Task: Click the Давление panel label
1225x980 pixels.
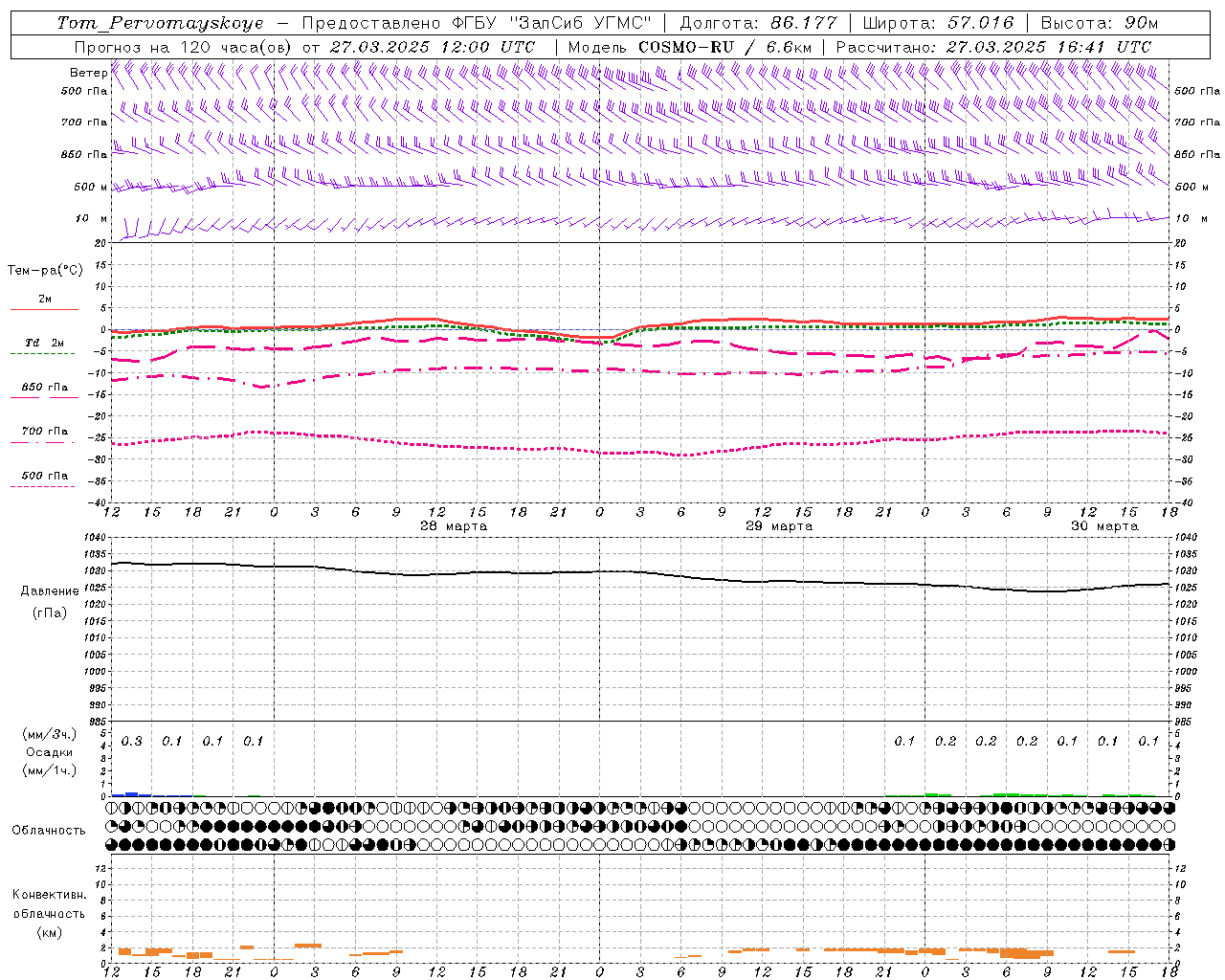Action: 50,591
